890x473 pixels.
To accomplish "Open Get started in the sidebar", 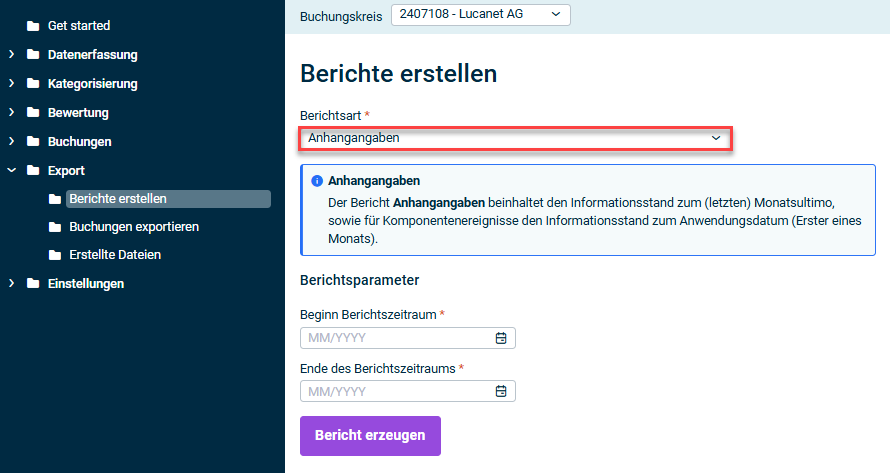I will pos(79,26).
